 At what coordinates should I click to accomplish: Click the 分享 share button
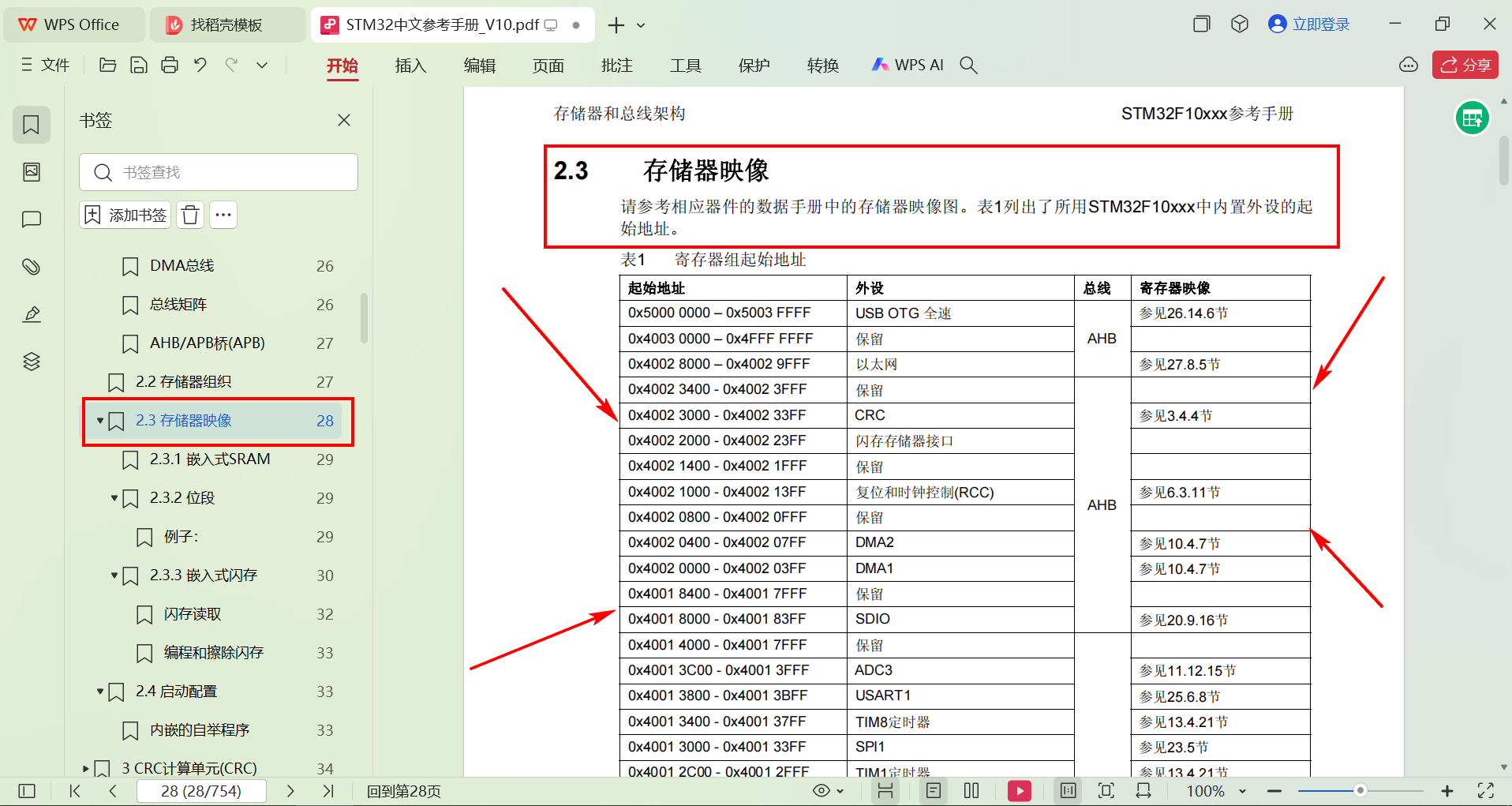pos(1465,65)
